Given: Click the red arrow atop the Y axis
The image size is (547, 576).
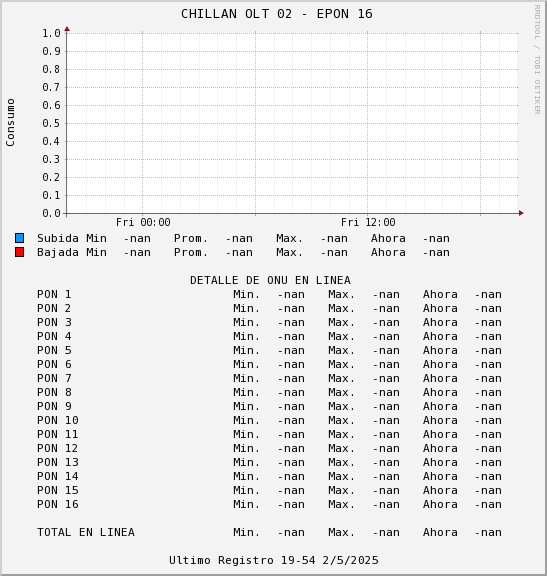Looking at the screenshot, I should point(67,29).
